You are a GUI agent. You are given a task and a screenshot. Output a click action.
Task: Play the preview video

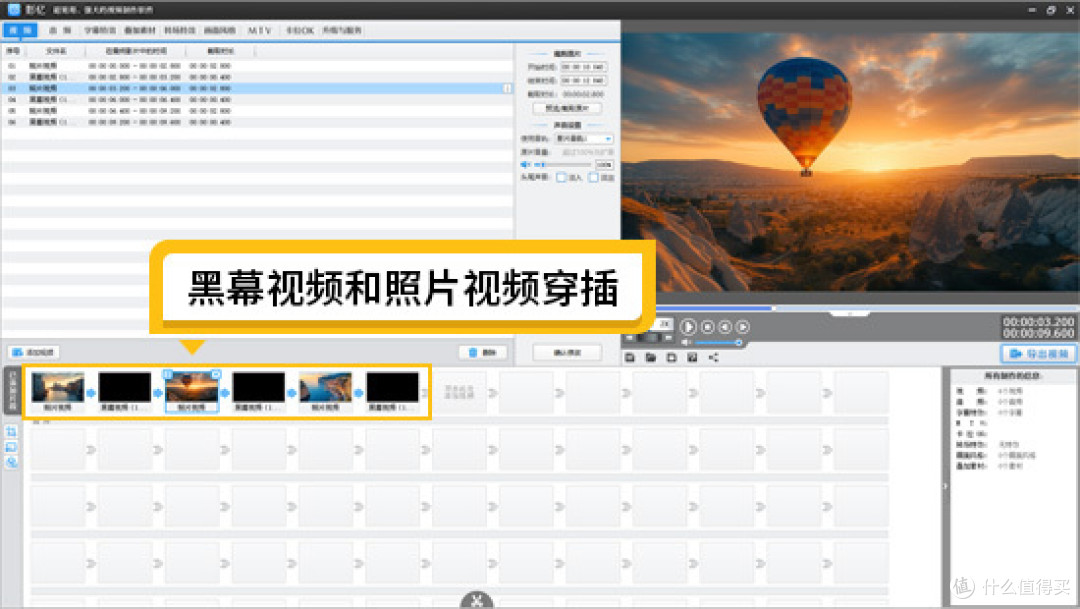687,327
